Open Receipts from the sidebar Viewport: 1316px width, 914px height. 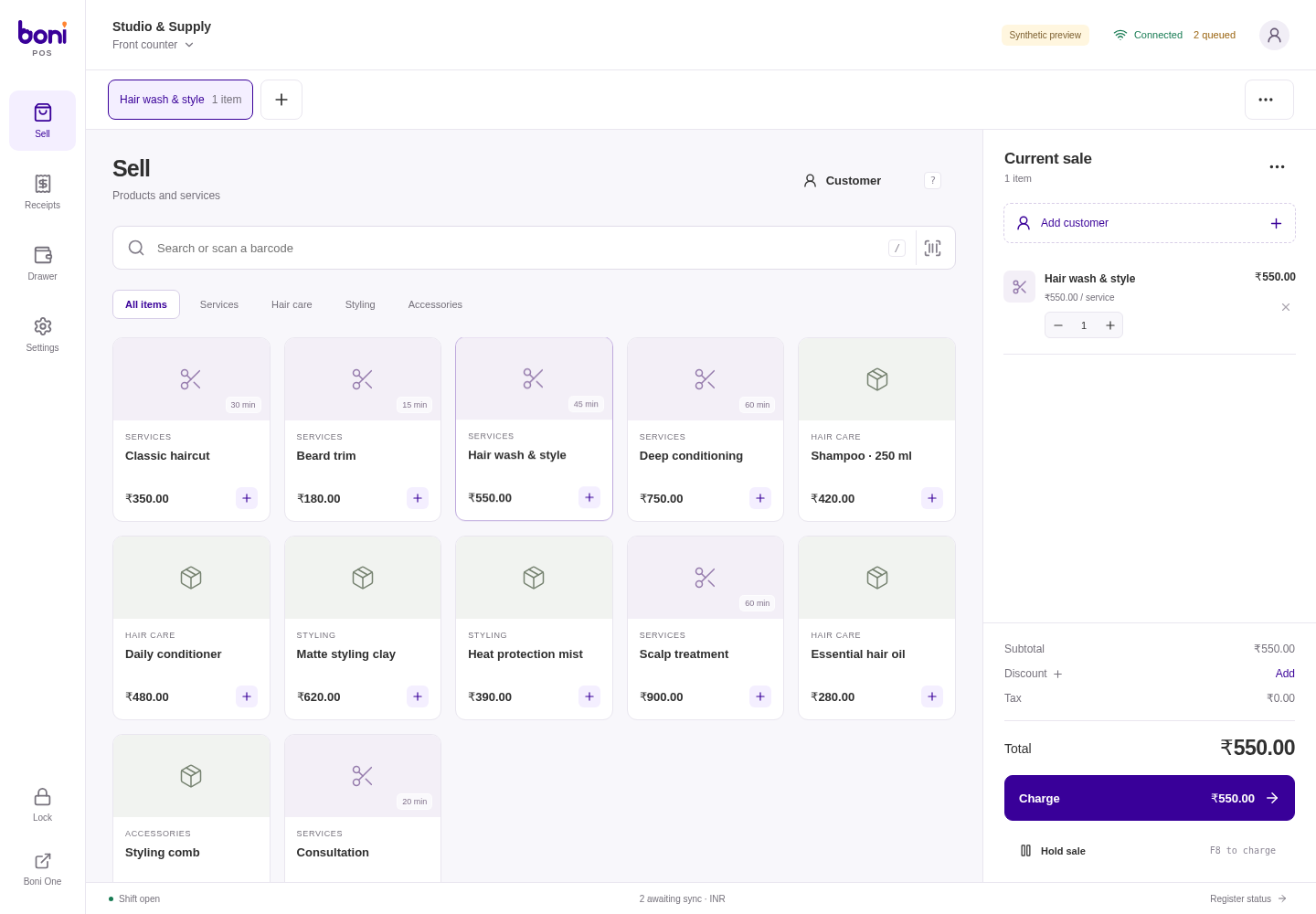(42, 192)
